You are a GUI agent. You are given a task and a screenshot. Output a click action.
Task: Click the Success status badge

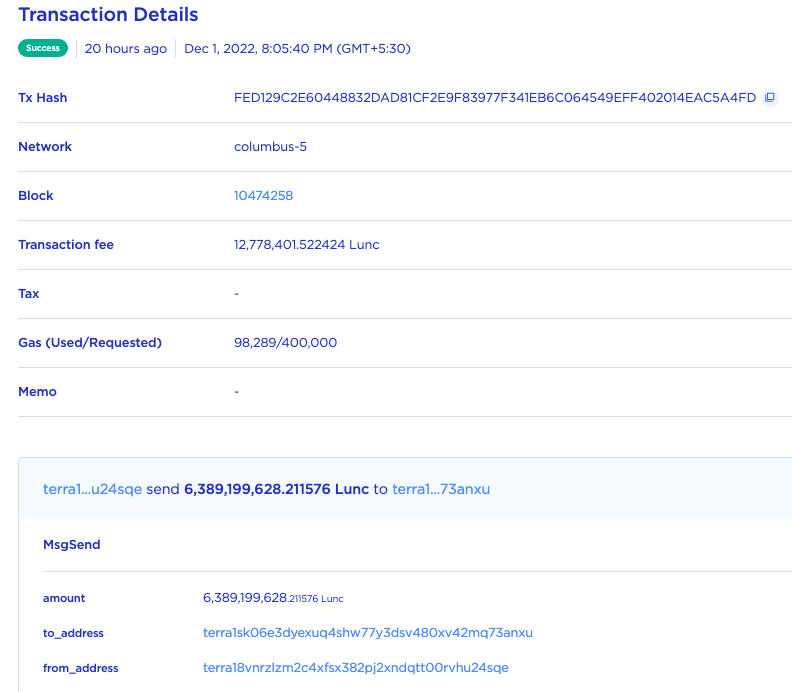tap(43, 48)
